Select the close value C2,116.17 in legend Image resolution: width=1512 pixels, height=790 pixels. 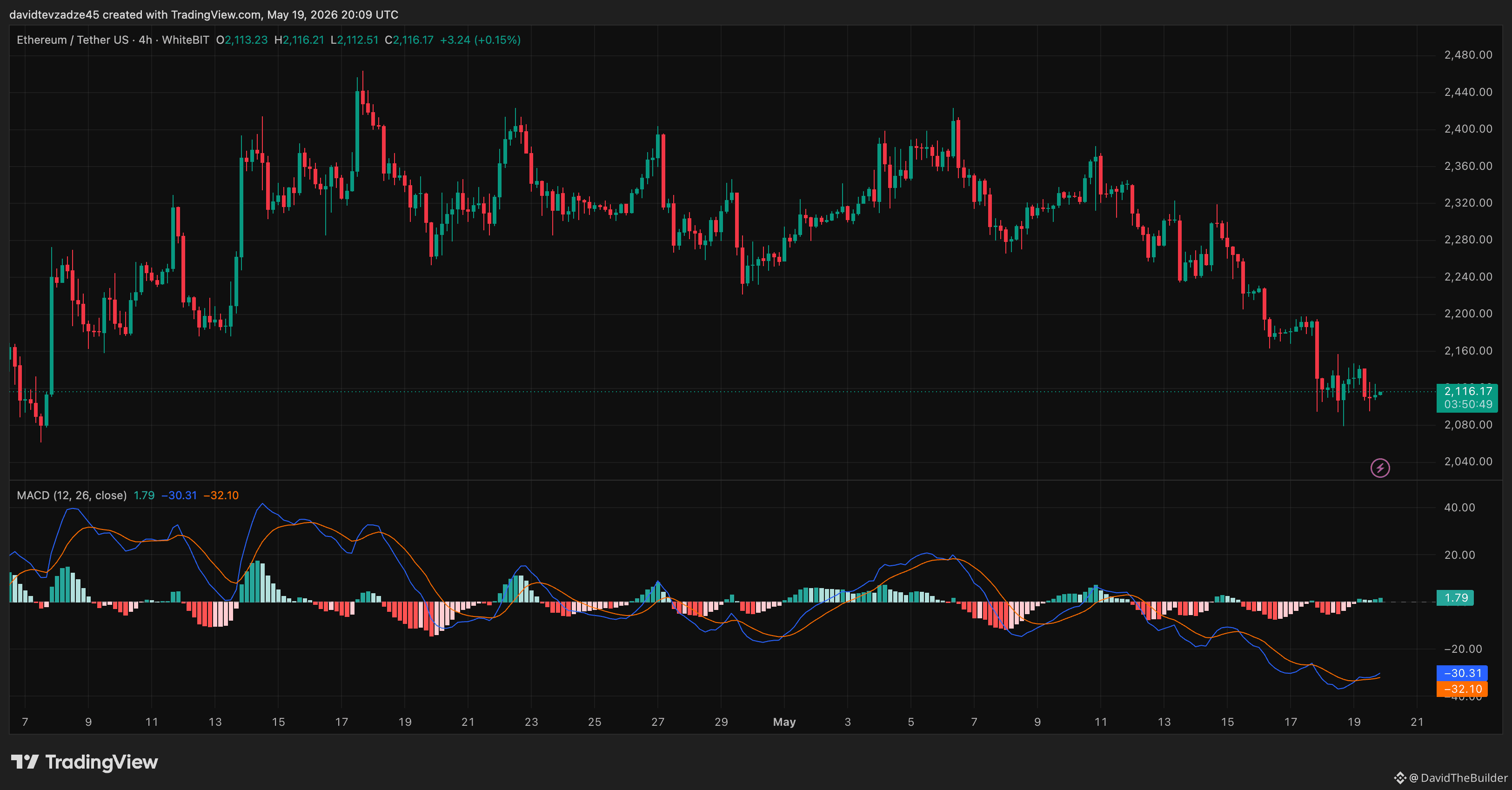coord(409,40)
